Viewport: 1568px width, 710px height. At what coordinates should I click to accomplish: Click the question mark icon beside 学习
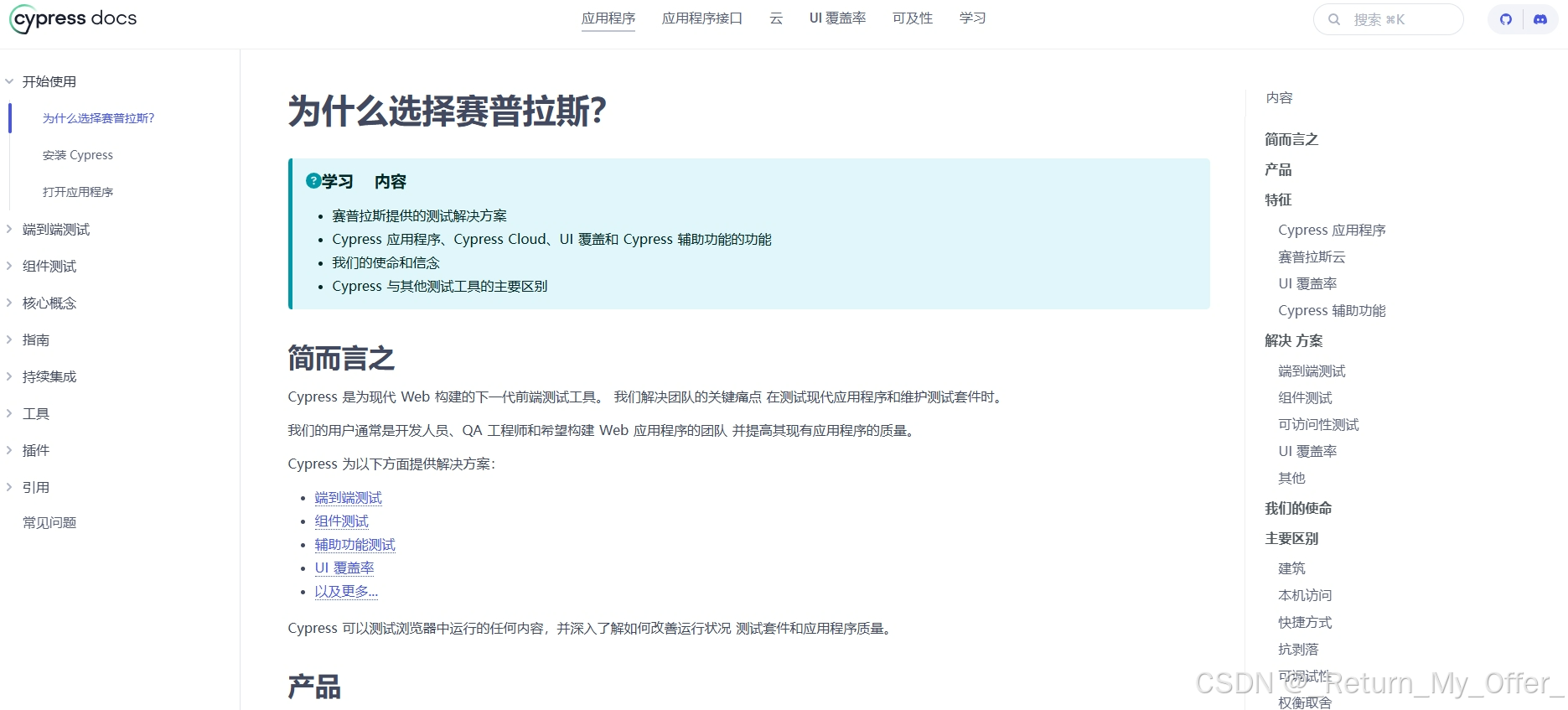313,180
